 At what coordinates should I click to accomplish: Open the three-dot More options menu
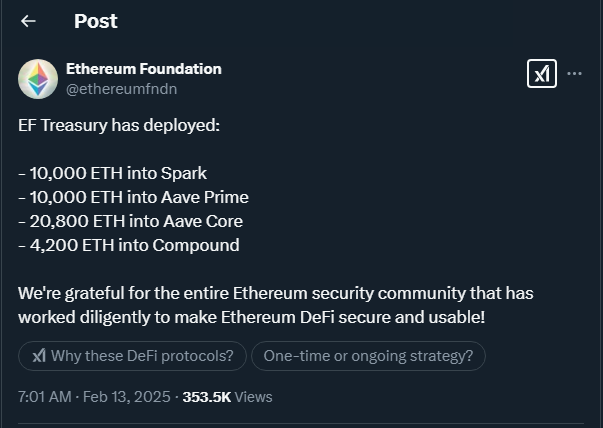575,74
